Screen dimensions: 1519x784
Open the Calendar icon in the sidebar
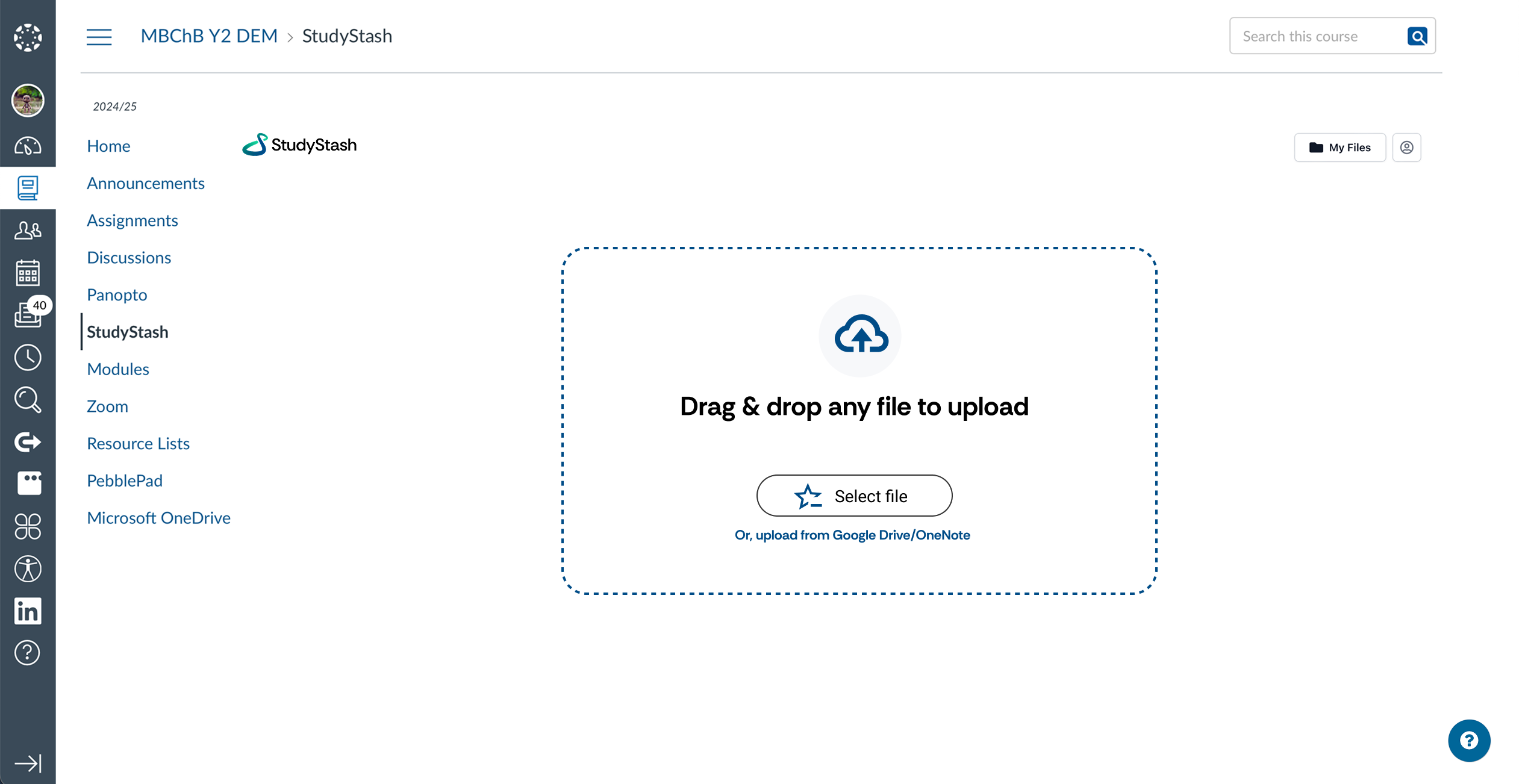28,273
